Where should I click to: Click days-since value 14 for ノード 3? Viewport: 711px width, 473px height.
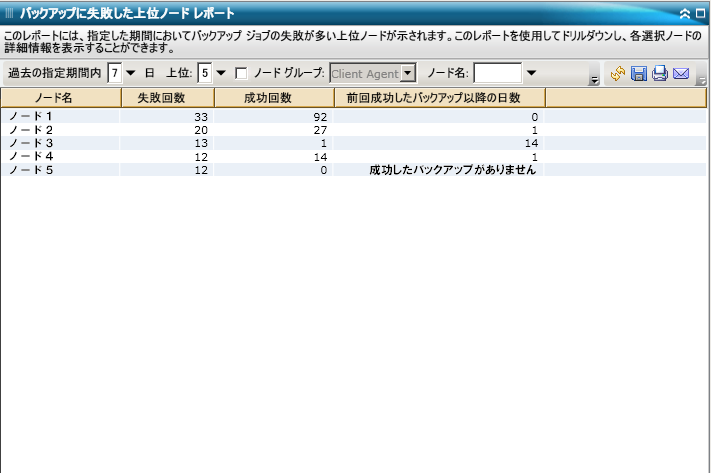pos(531,143)
